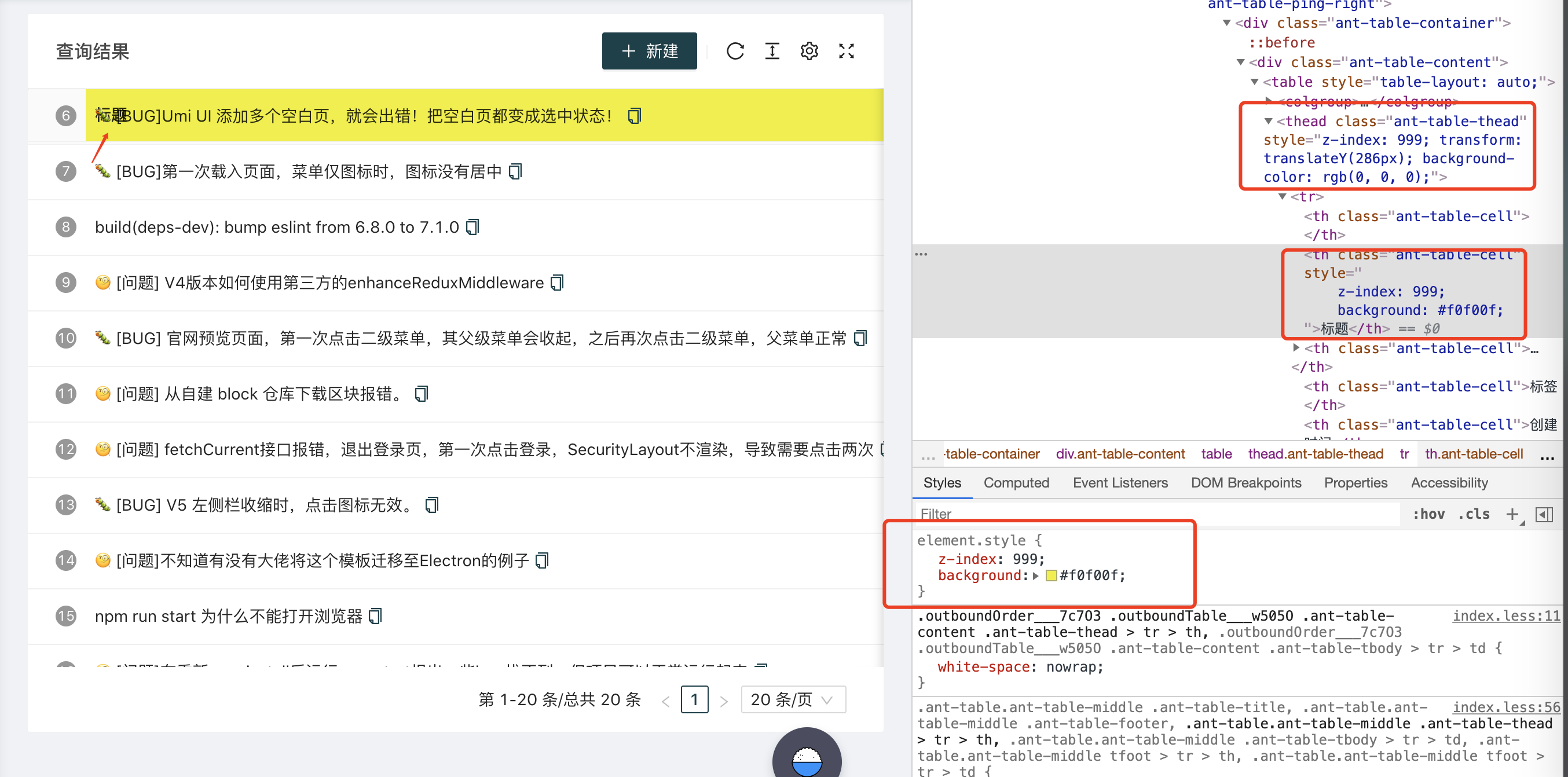1568x777 pixels.
Task: Toggle the .cls element classes editor
Action: pyautogui.click(x=1474, y=514)
